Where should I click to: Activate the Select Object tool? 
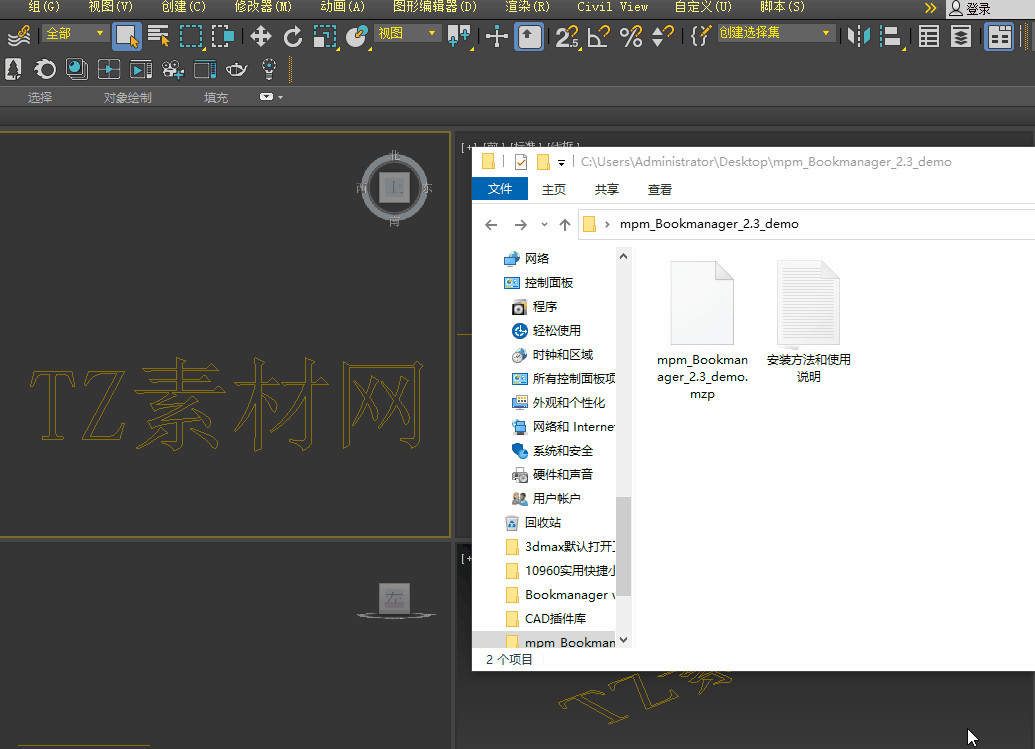coord(127,36)
